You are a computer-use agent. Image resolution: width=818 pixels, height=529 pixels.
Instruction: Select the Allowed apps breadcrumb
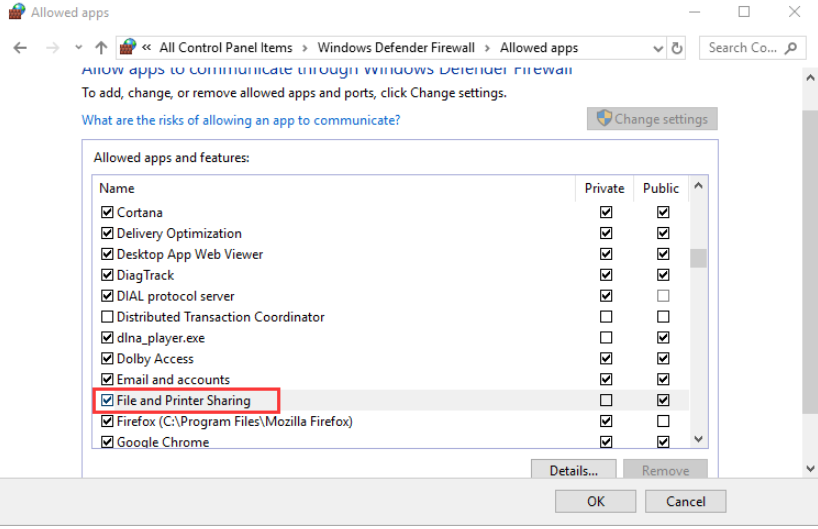click(x=539, y=47)
